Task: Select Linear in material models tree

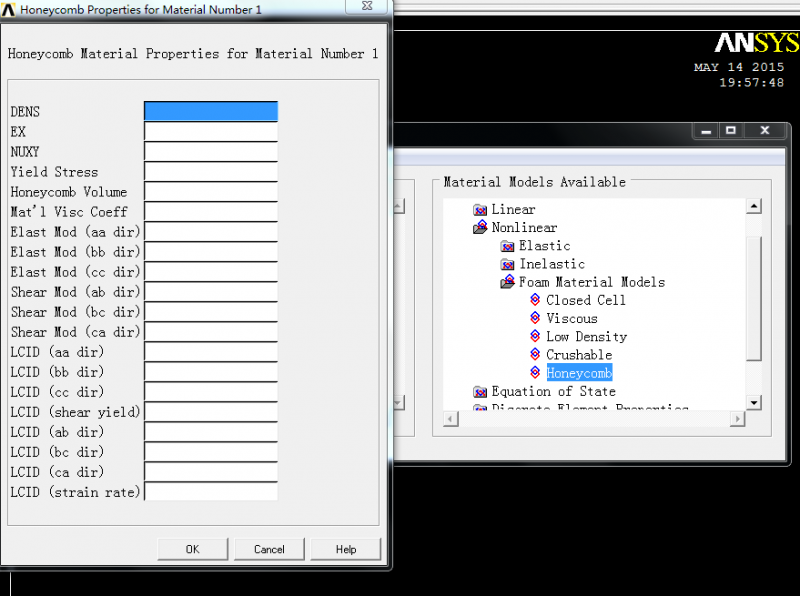Action: [513, 209]
